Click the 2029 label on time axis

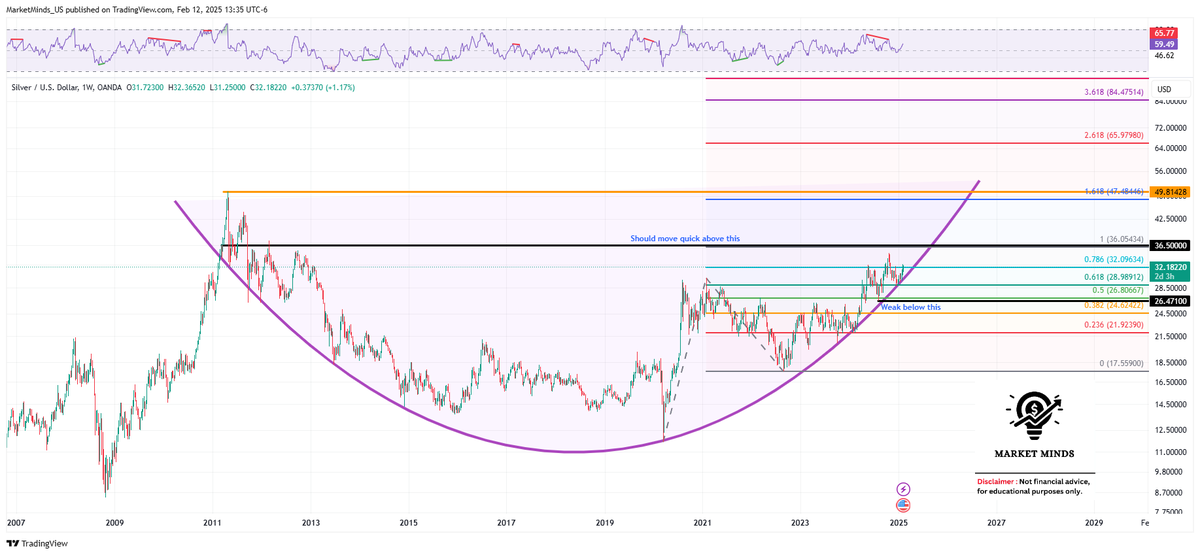point(1094,523)
